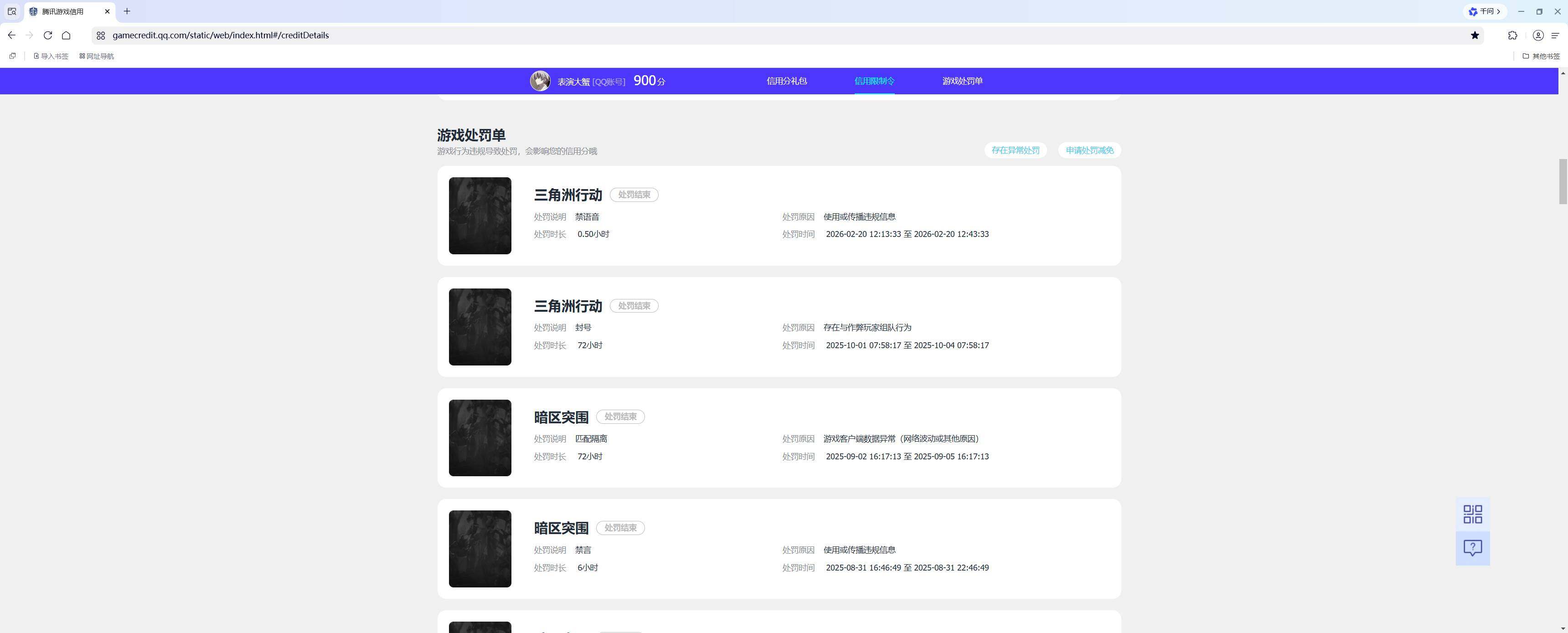1568x633 pixels.
Task: Click the 暗区突围 title on the 禁言 card
Action: [561, 528]
